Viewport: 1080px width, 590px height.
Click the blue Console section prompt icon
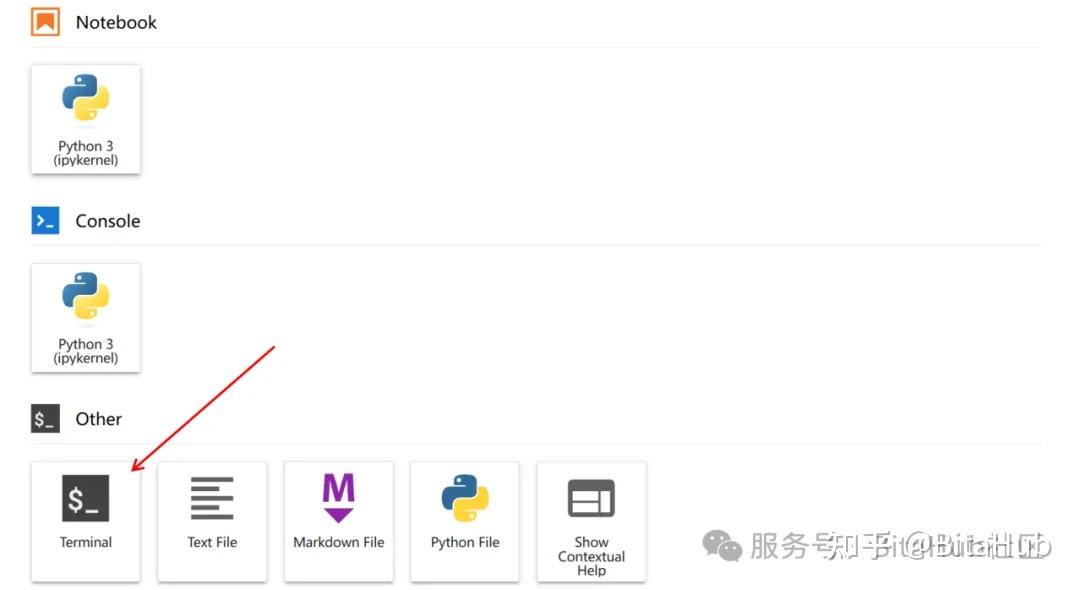[x=44, y=220]
